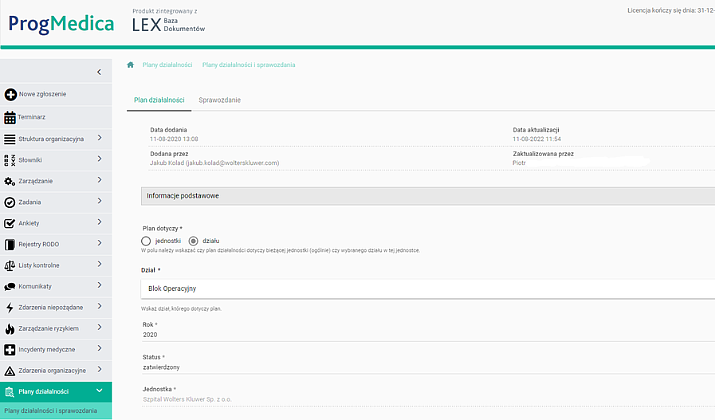This screenshot has width=715, height=420.
Task: Collapse the Plany działalności menu section
Action: tap(99, 391)
